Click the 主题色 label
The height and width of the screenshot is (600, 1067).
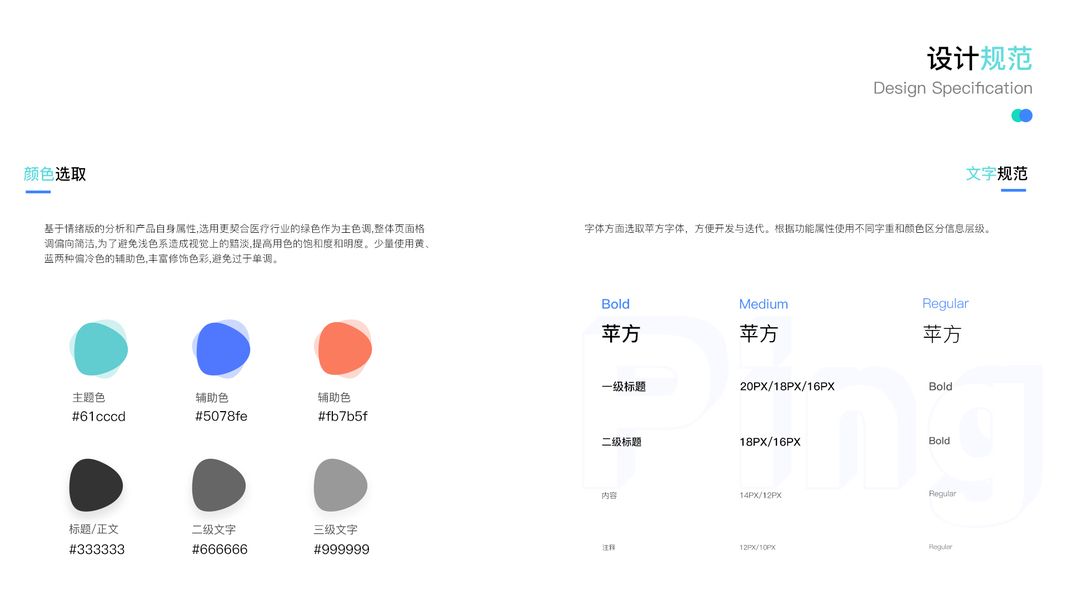pyautogui.click(x=88, y=397)
